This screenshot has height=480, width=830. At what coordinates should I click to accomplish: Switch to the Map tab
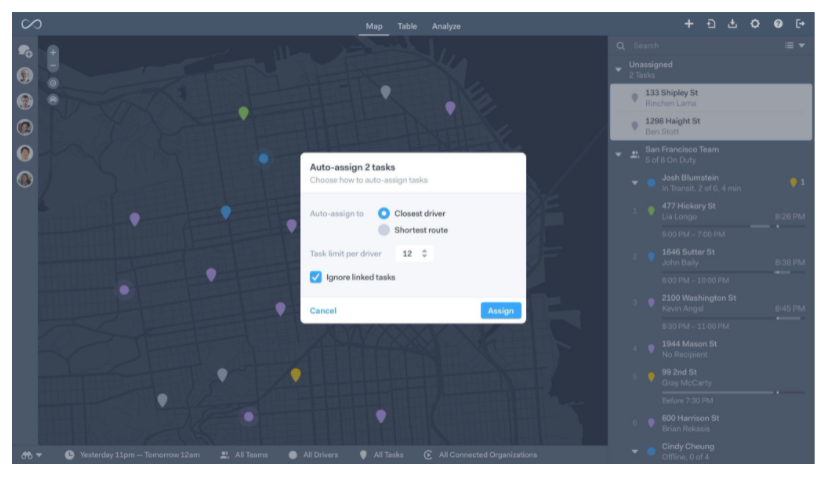pos(374,26)
